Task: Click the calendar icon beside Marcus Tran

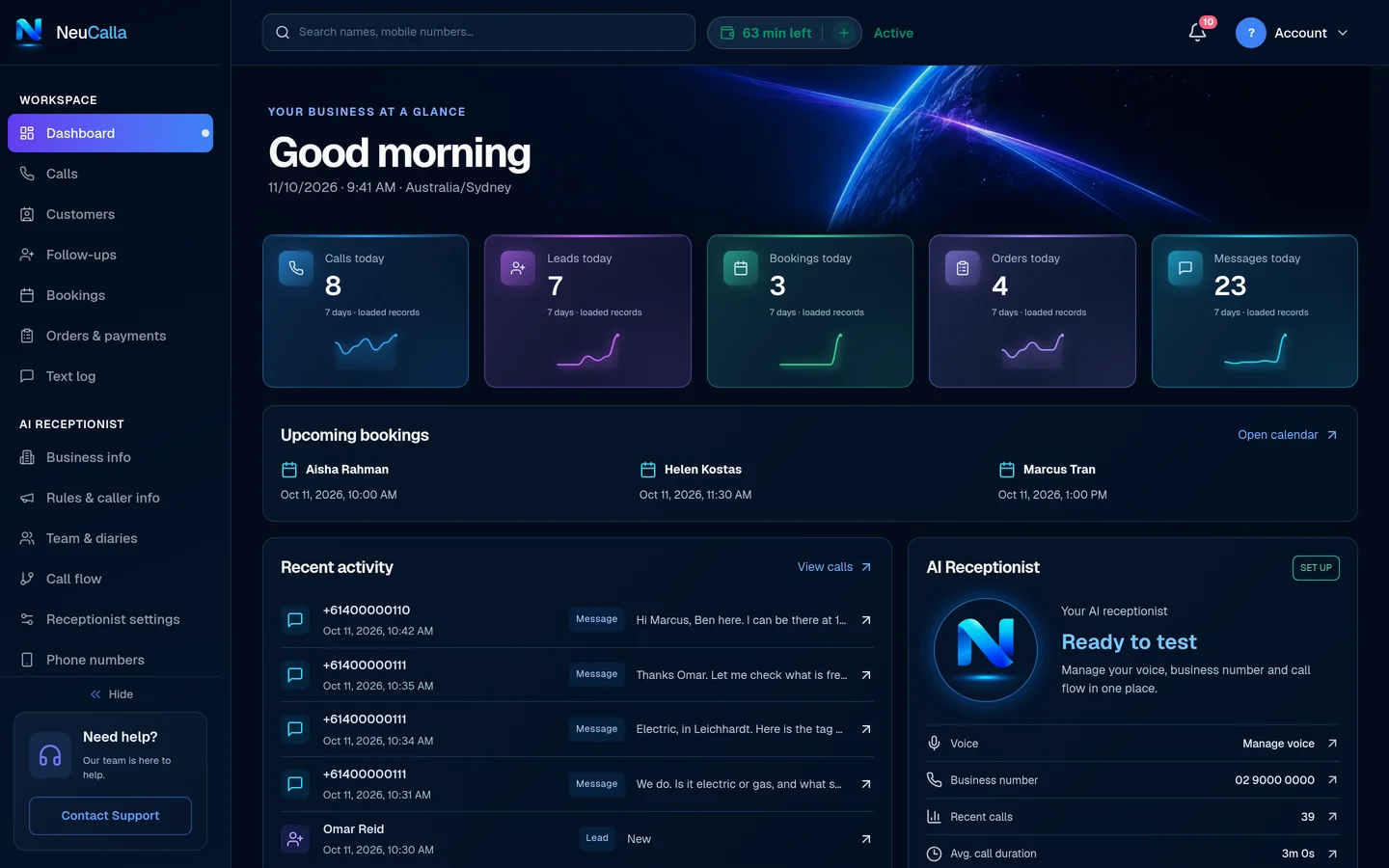Action: click(x=1007, y=470)
